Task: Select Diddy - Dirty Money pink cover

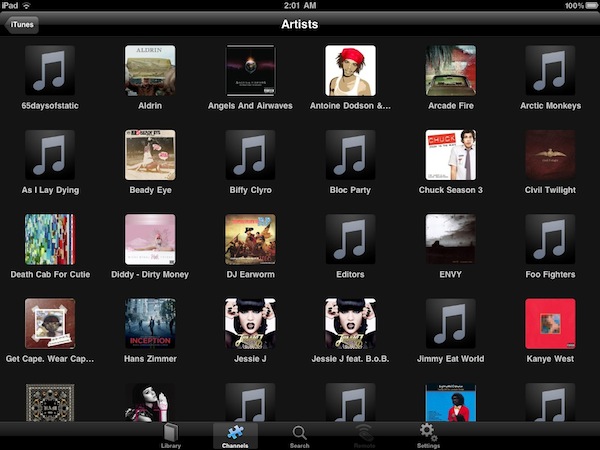Action: coord(150,239)
